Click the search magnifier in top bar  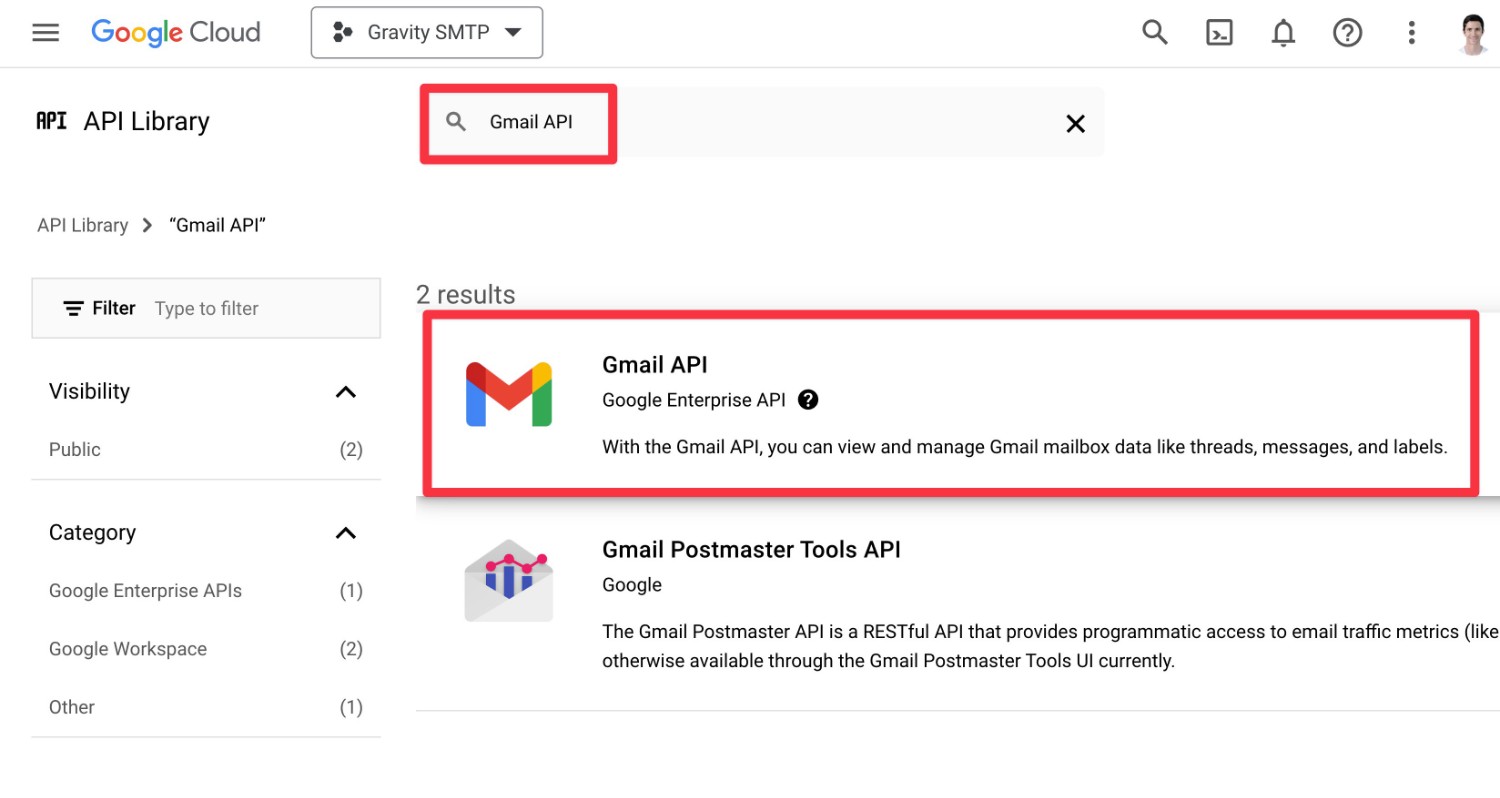(x=1155, y=33)
